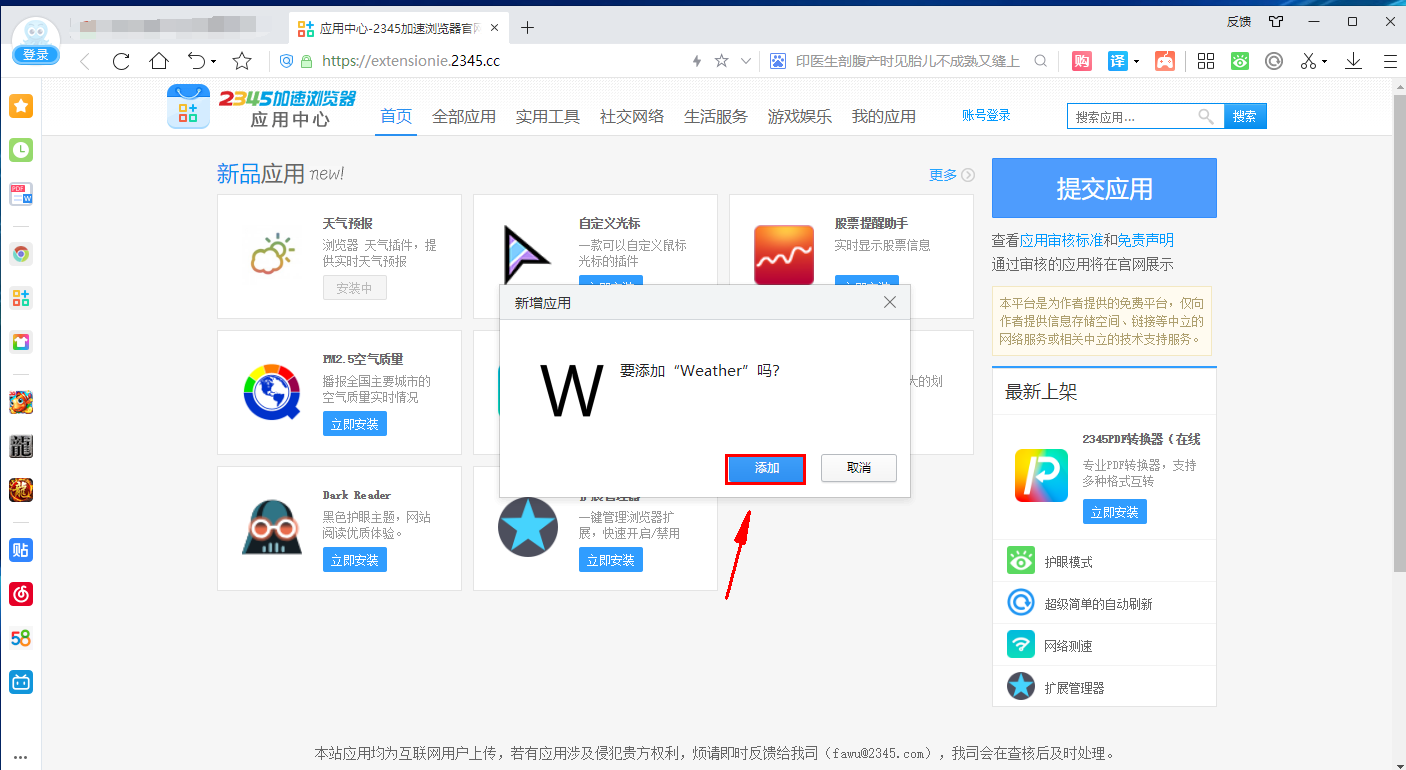Open the sidebar green clock history icon
Image resolution: width=1406 pixels, height=770 pixels.
(x=21, y=150)
